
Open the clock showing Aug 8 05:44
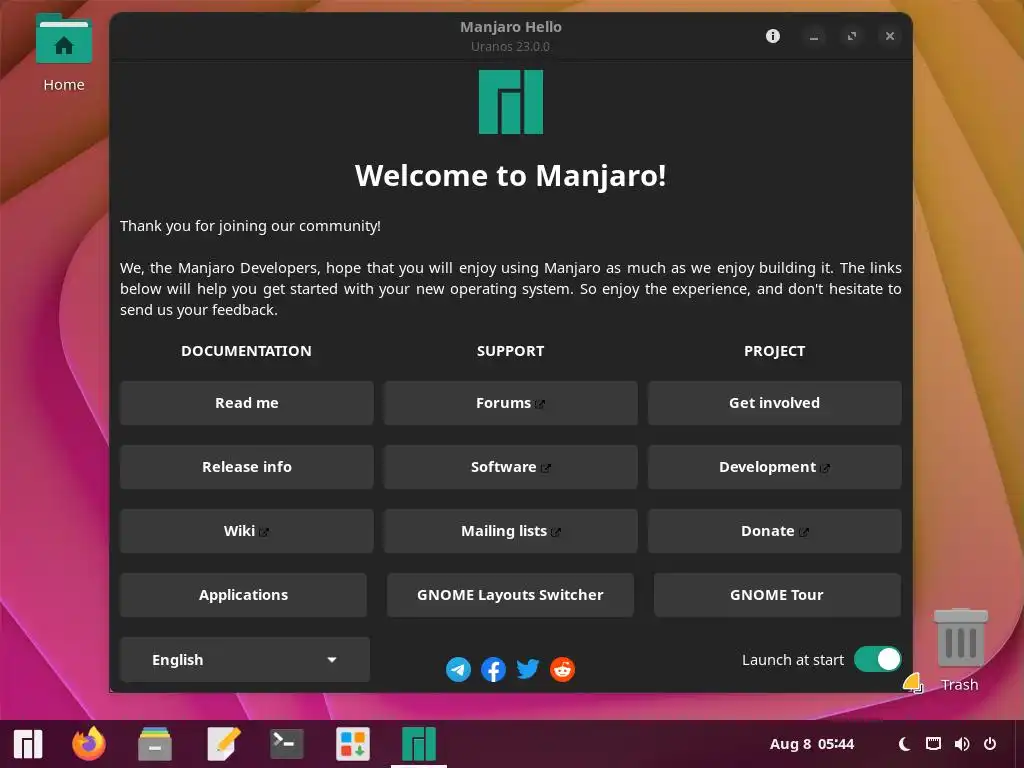coord(812,744)
